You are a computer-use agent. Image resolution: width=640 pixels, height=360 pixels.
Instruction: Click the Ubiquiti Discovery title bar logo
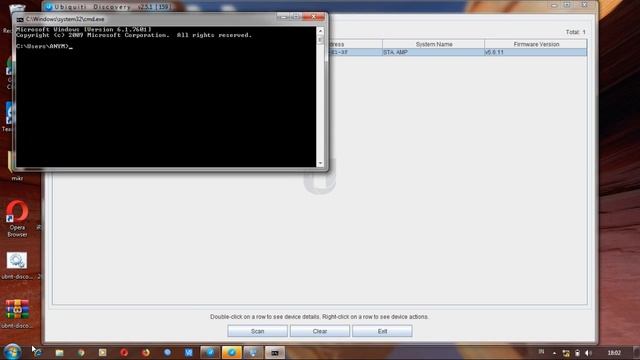pos(49,7)
